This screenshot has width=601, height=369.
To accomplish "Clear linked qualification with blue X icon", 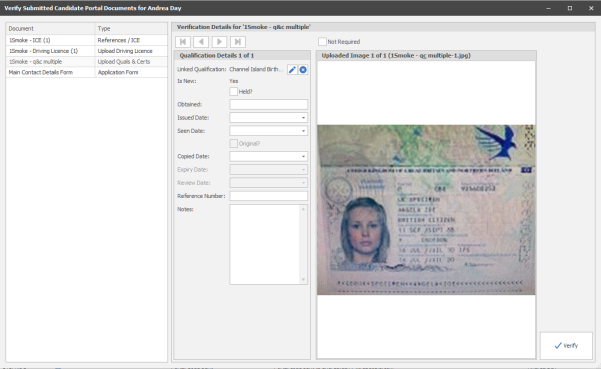I will [x=303, y=70].
